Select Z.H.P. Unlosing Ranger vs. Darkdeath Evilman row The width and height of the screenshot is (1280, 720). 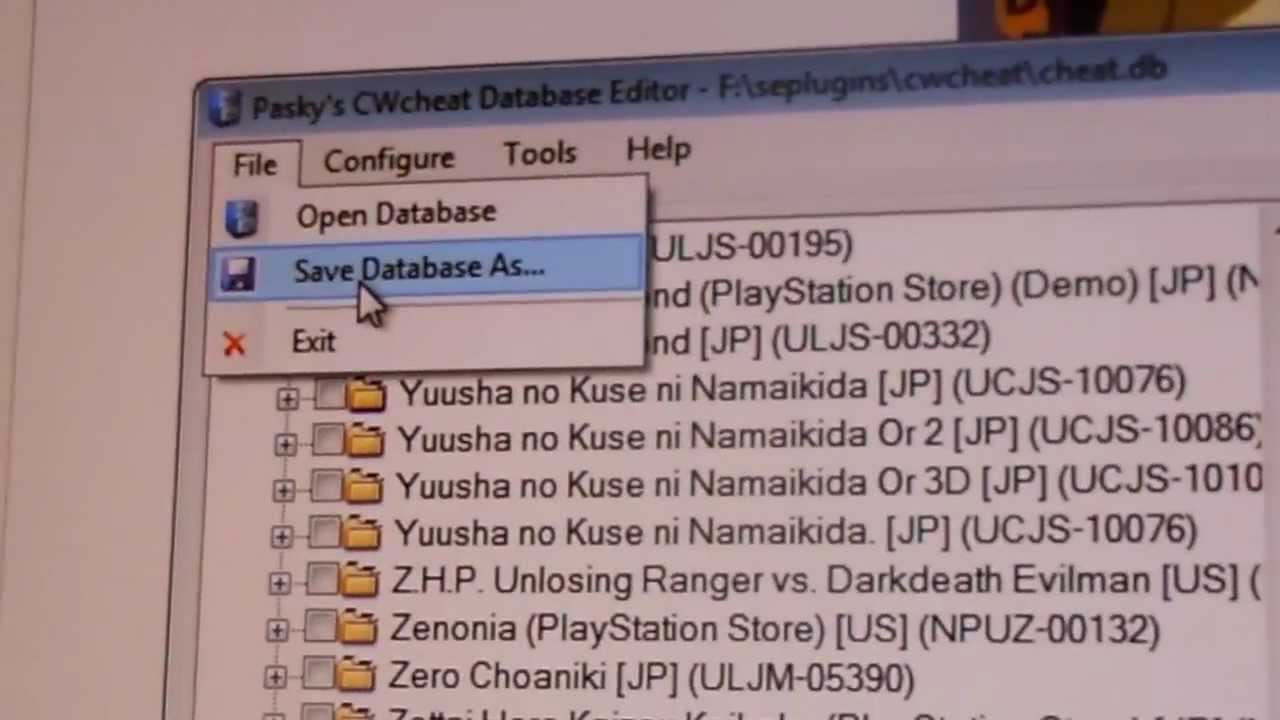(x=826, y=580)
